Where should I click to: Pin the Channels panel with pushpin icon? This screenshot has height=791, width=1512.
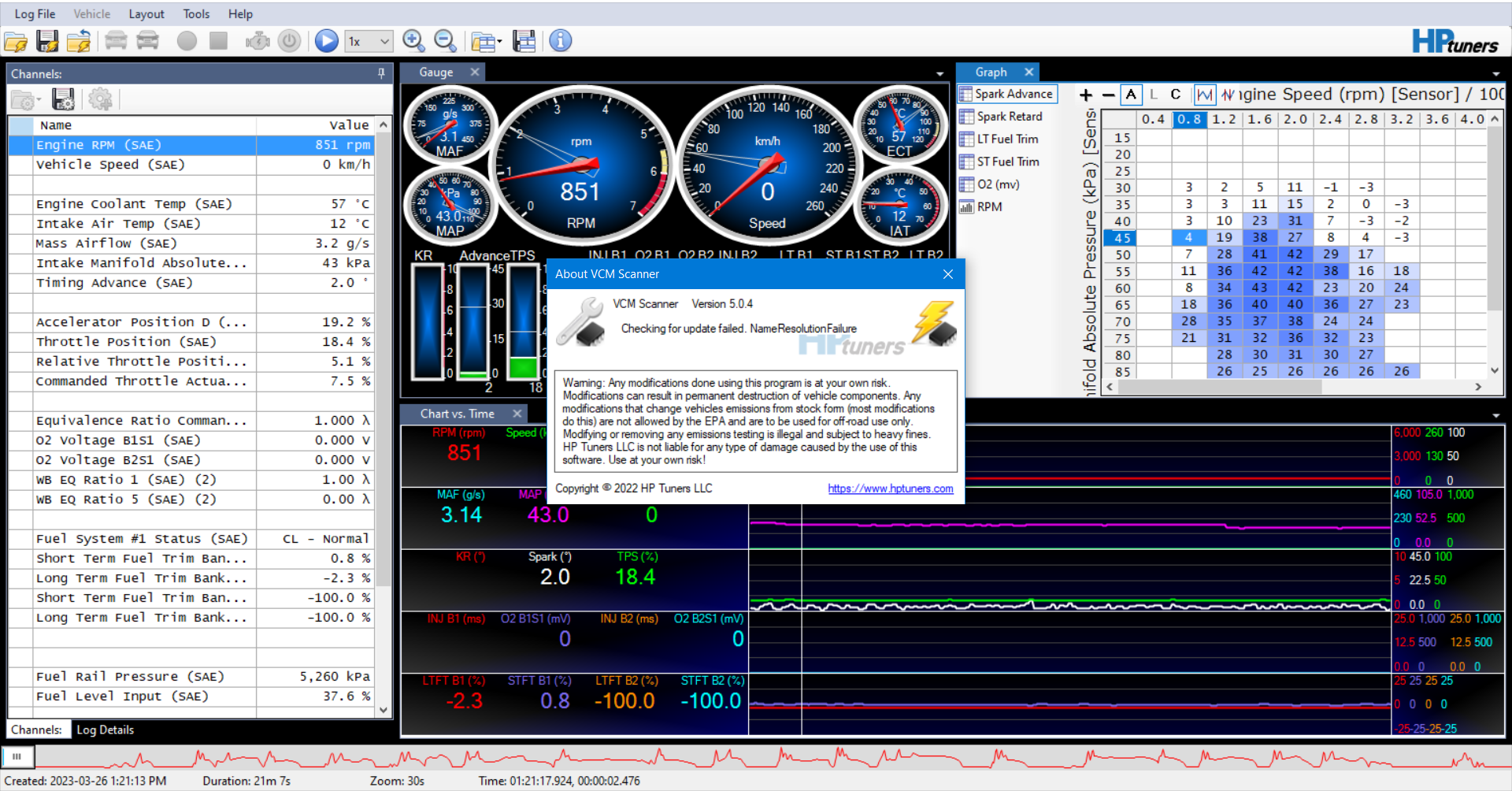(x=381, y=73)
